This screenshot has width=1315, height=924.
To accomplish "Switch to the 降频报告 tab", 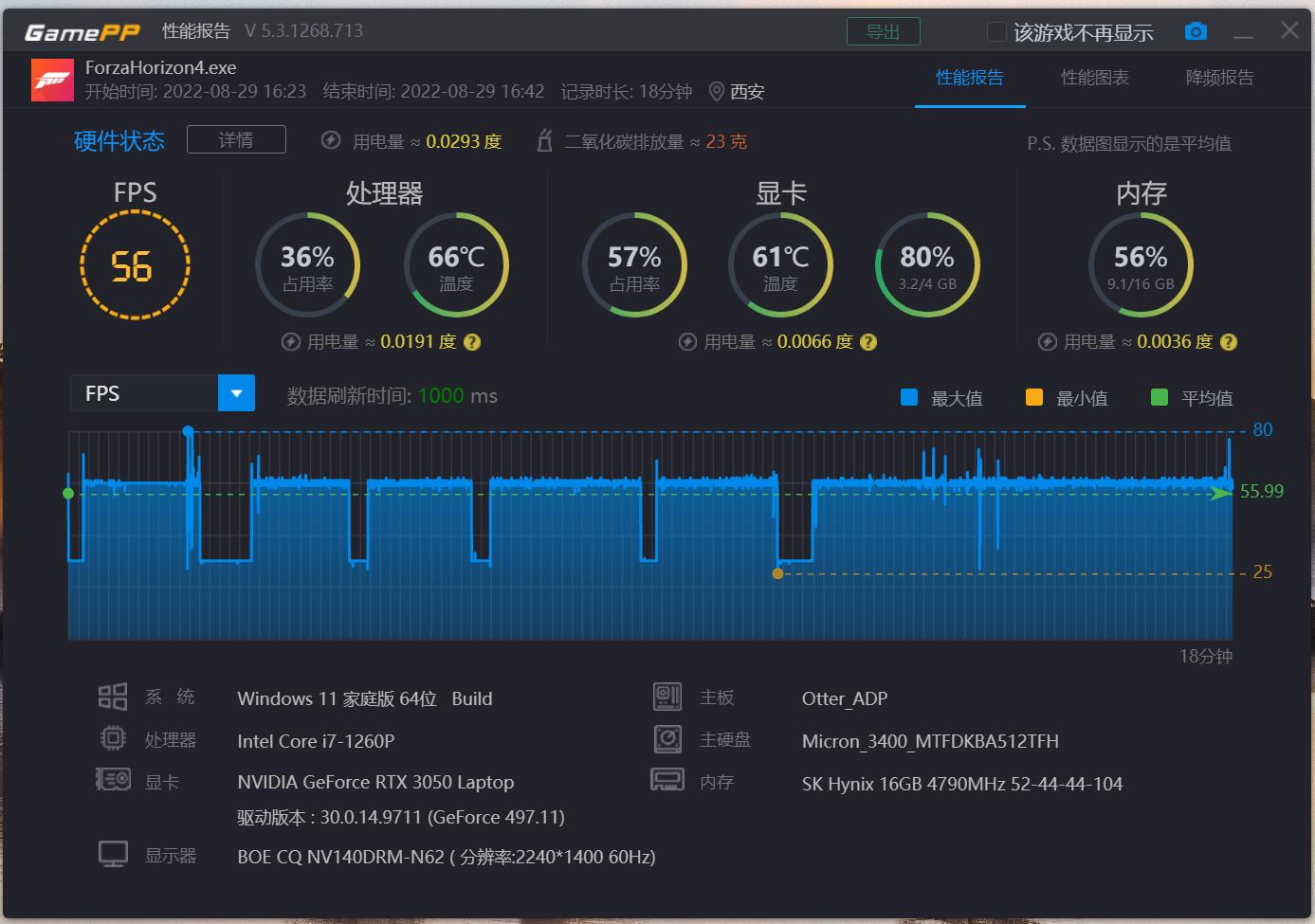I will click(1219, 78).
